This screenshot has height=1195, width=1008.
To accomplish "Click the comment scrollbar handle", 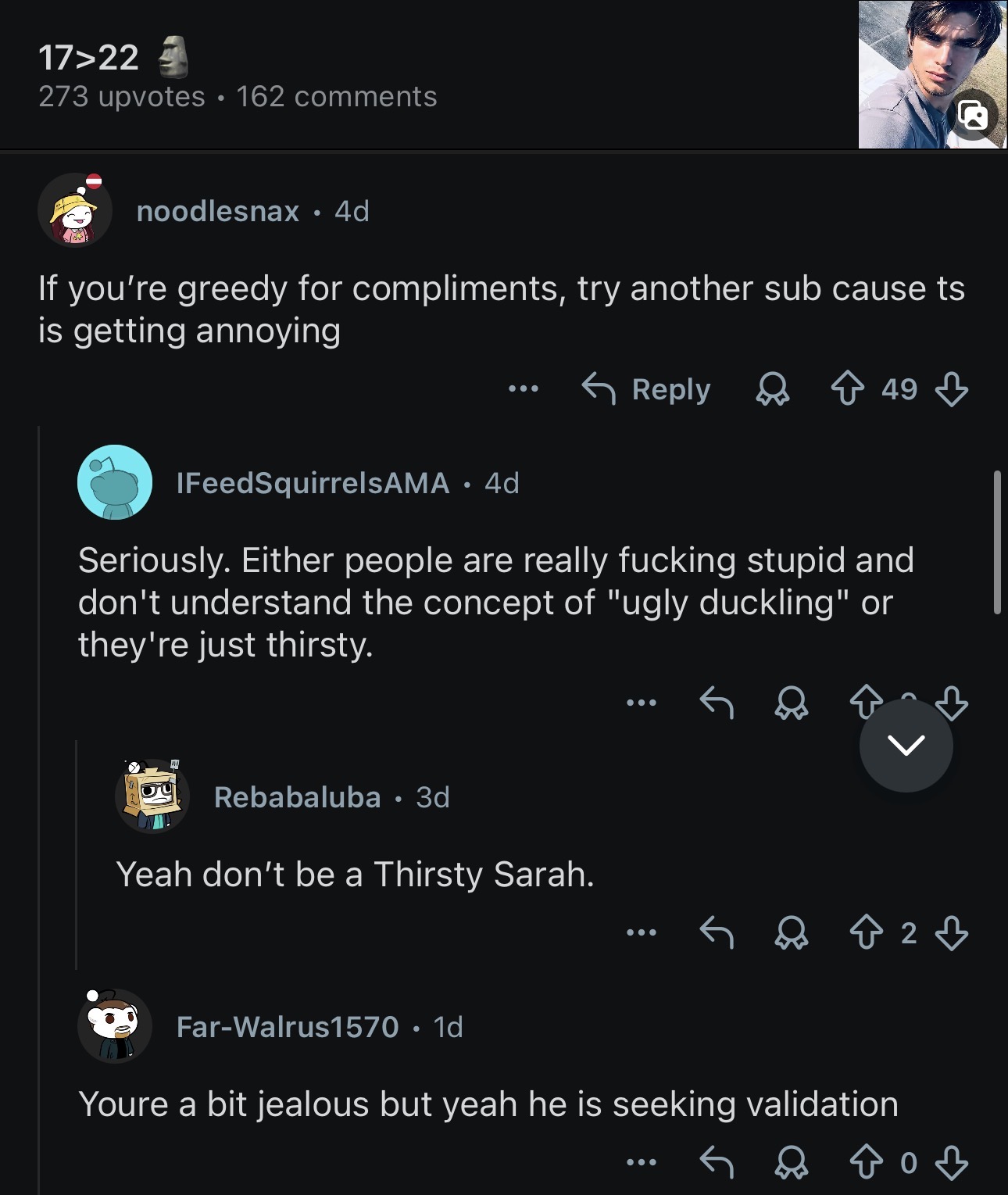I will [997, 542].
